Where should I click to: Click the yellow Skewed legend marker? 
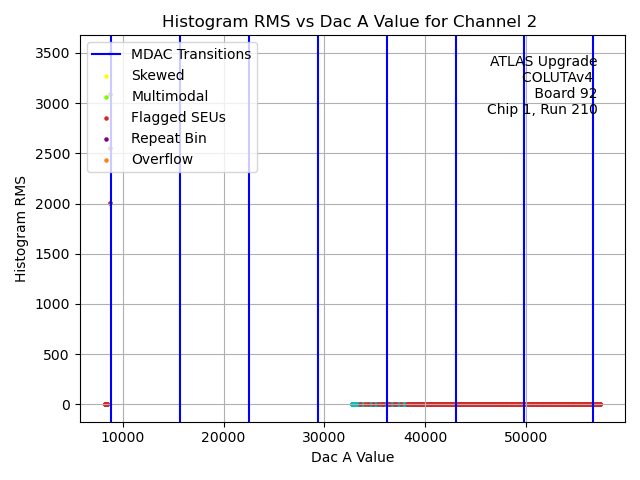click(107, 76)
